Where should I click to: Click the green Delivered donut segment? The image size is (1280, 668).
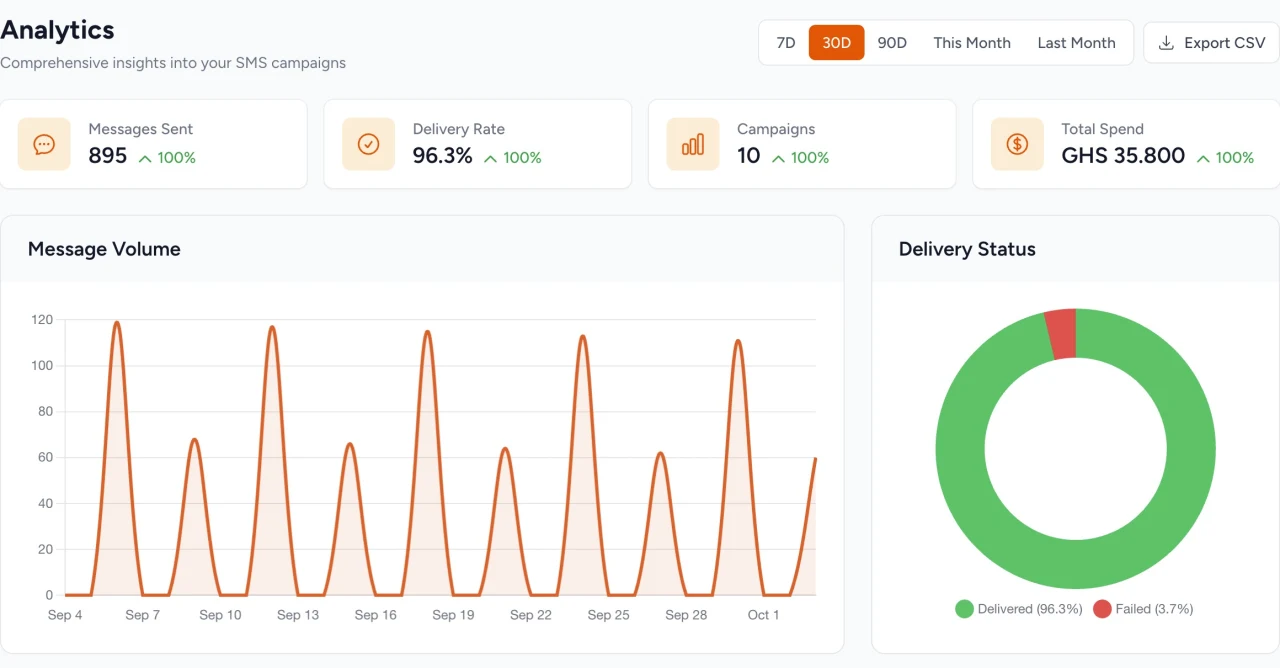1076,564
